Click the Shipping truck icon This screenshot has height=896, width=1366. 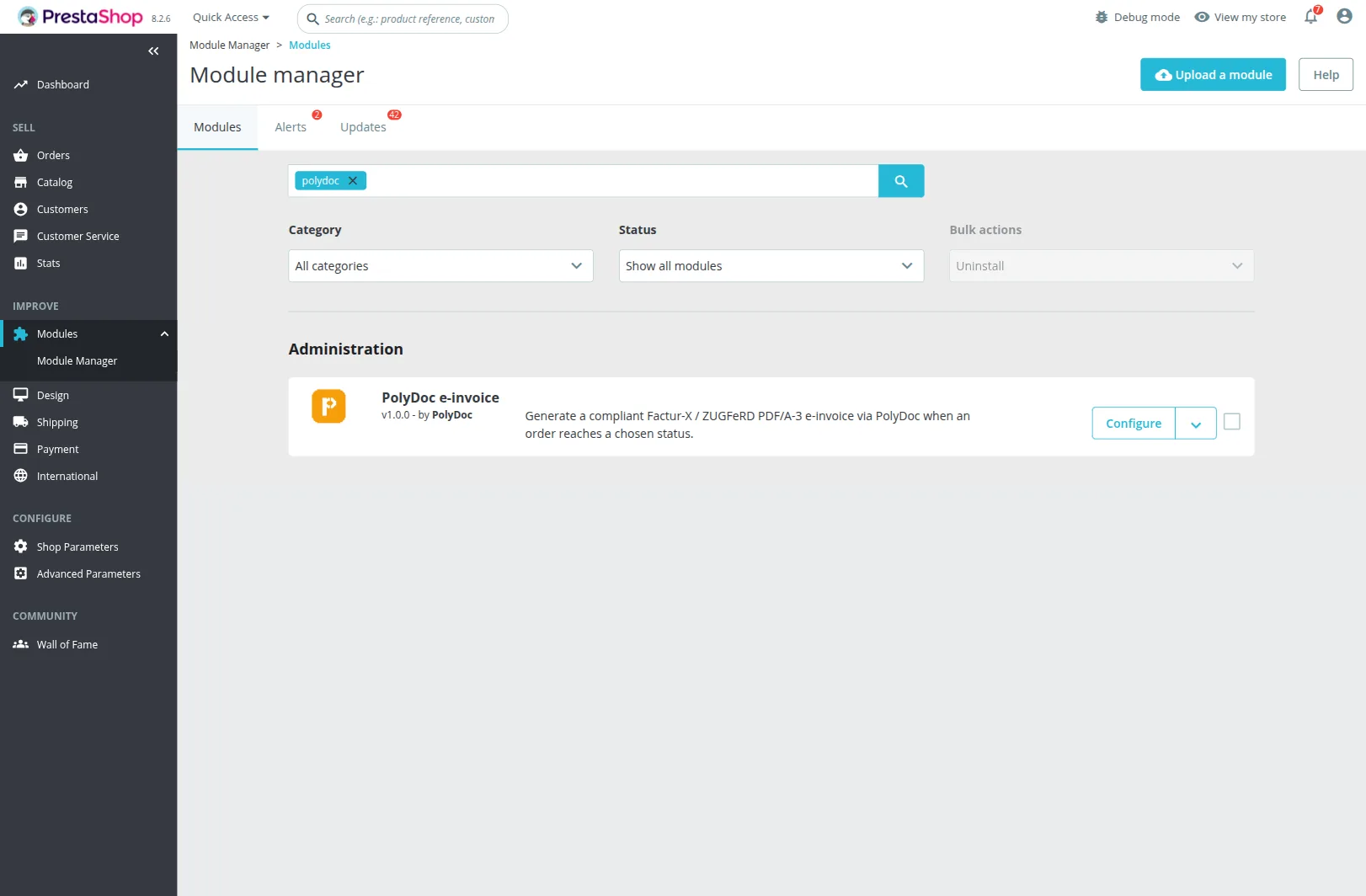point(21,422)
